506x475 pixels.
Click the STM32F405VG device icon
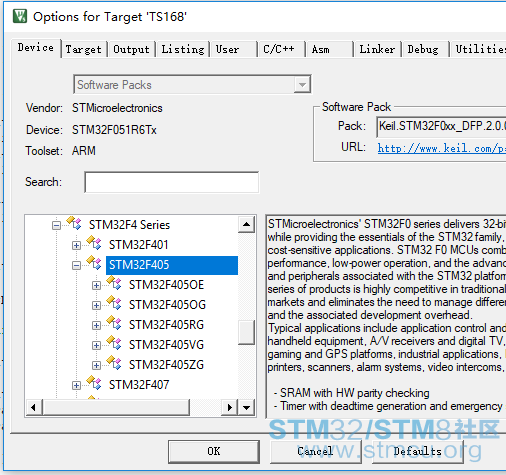(x=114, y=343)
